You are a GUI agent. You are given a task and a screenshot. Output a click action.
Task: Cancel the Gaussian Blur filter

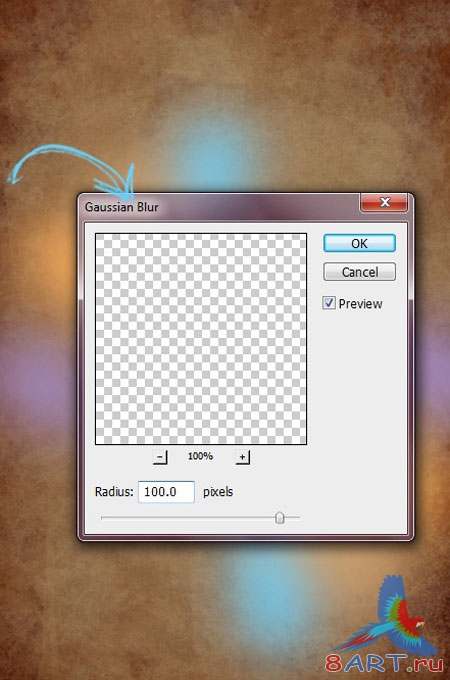(359, 272)
